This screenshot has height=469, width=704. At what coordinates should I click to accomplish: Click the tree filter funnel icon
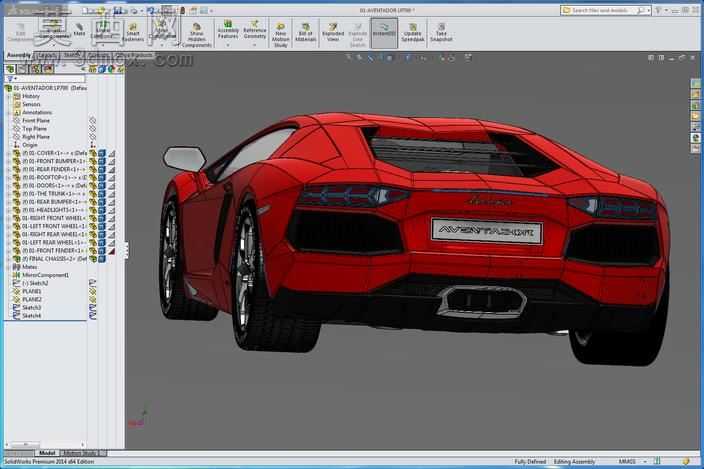10,79
